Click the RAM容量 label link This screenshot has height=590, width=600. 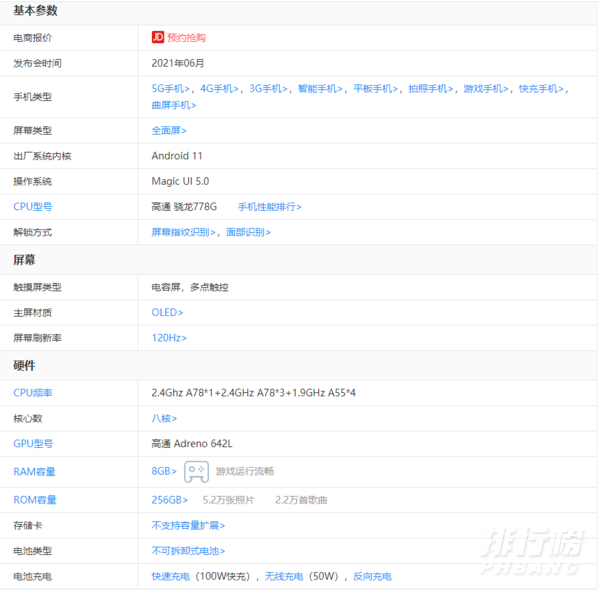tap(34, 472)
